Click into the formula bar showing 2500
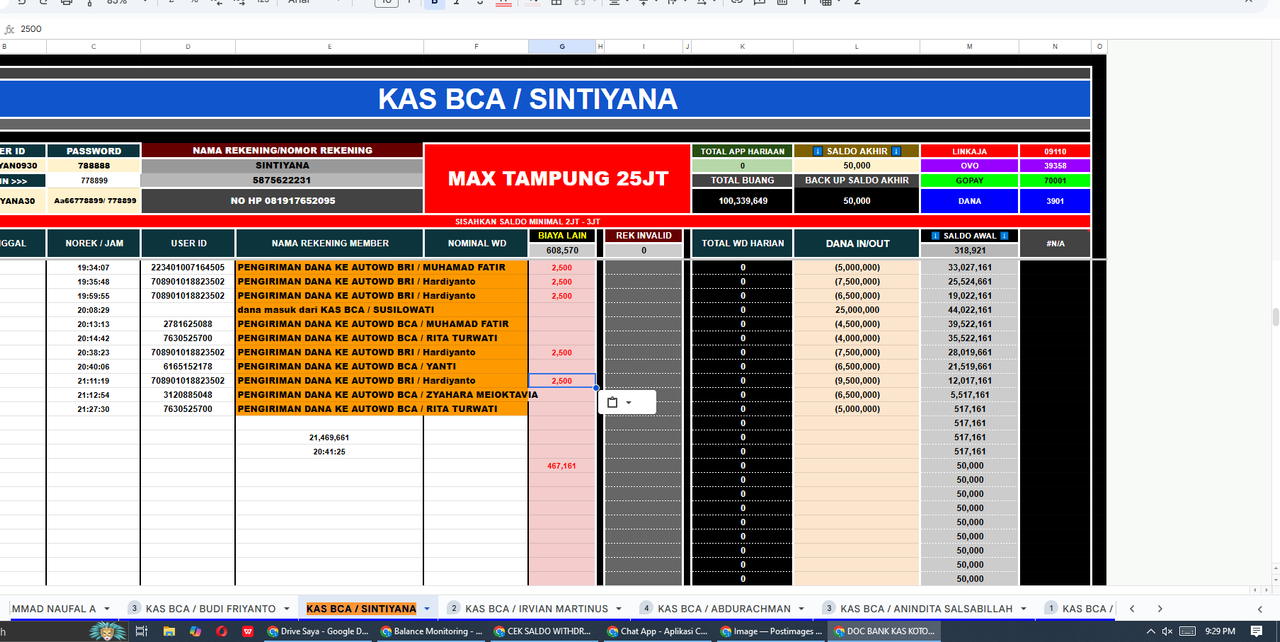 (x=640, y=29)
